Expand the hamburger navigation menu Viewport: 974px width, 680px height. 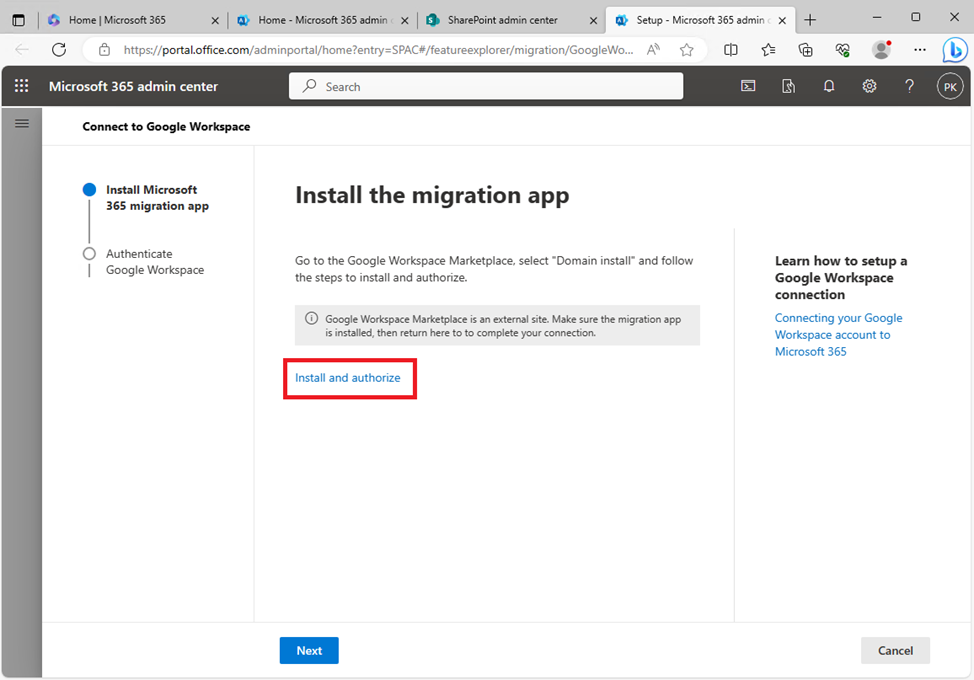[22, 124]
